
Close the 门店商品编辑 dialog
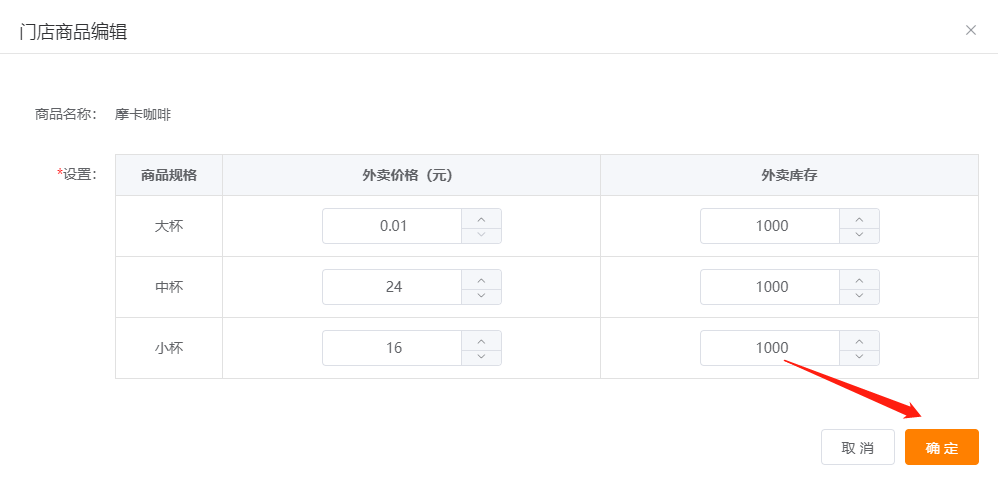970,30
